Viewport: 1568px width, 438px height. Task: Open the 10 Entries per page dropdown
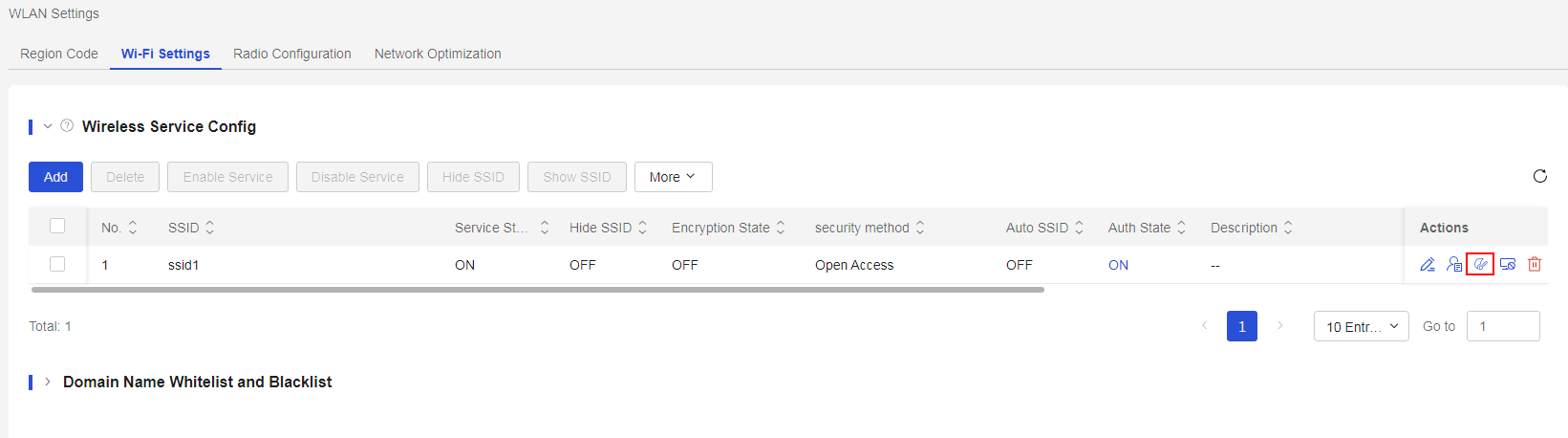coord(1362,326)
